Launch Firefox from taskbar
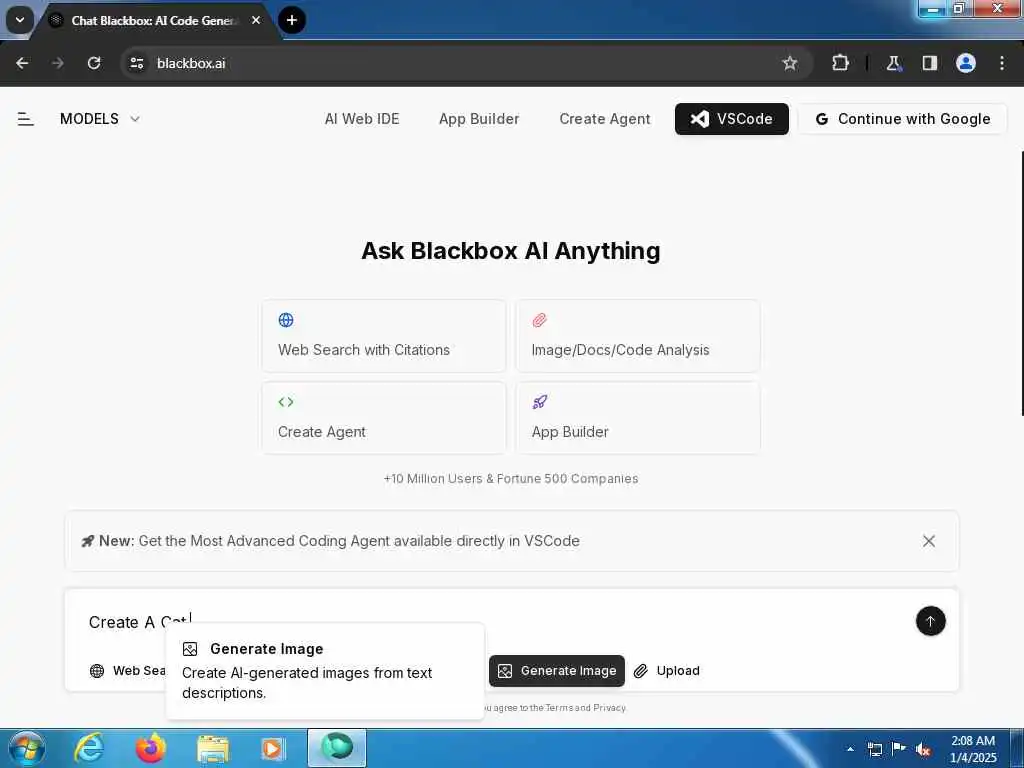 [x=150, y=748]
